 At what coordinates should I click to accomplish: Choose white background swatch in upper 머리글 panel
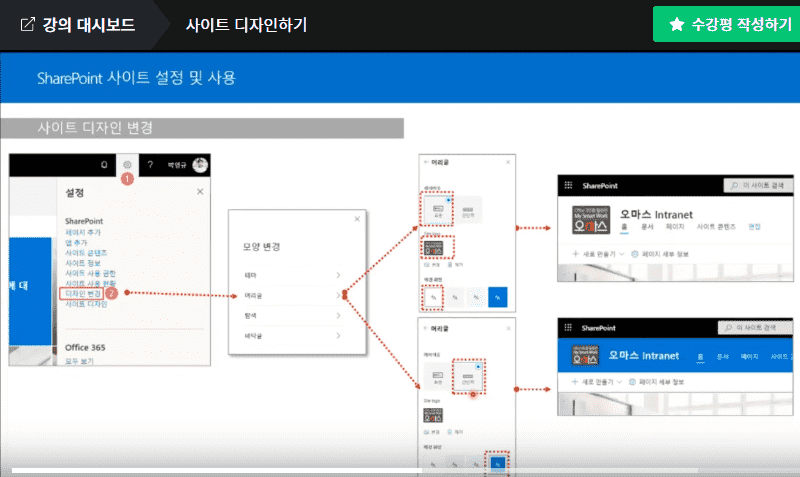(433, 297)
